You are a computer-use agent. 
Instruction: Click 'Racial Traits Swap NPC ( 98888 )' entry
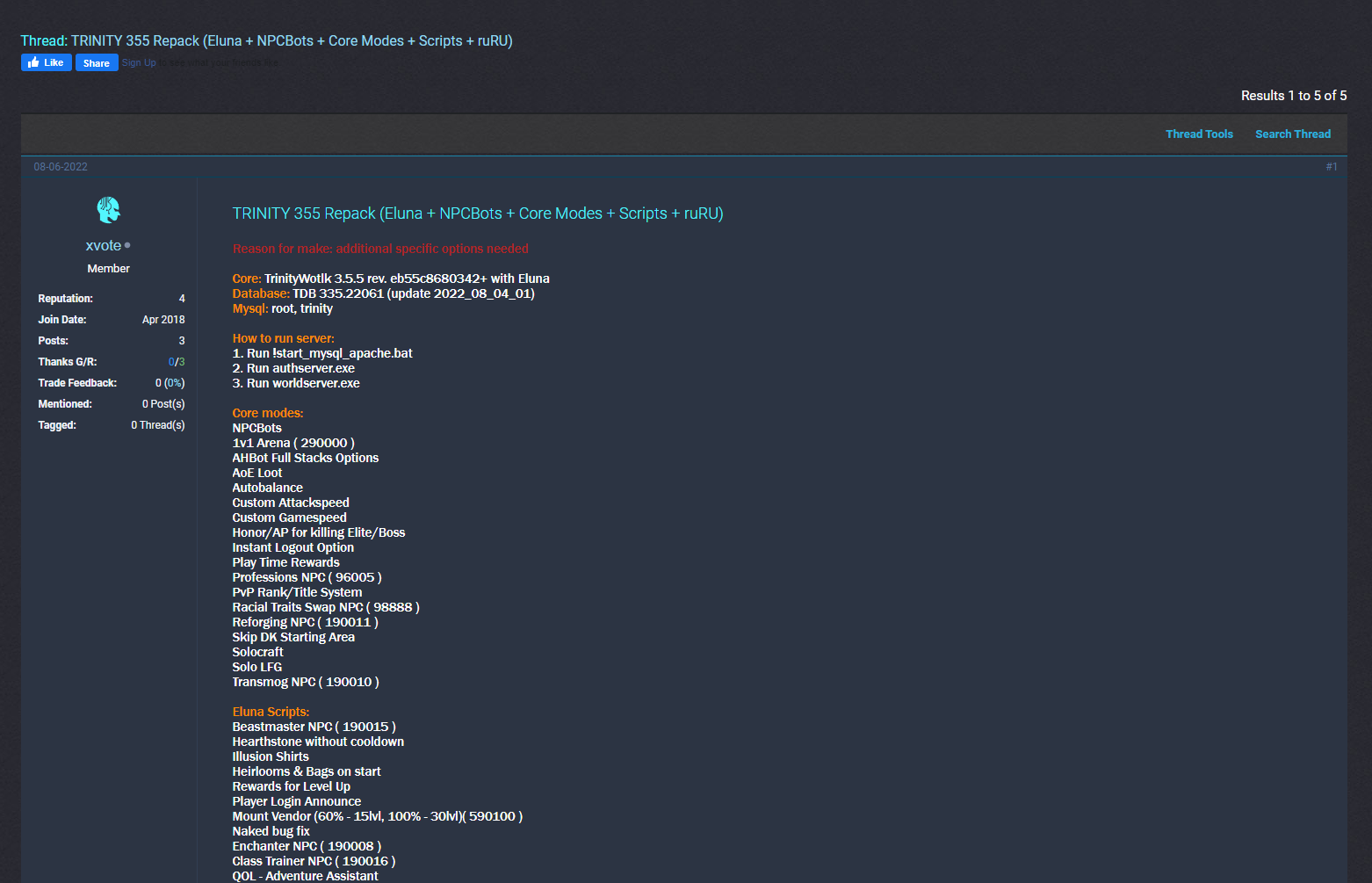[x=326, y=607]
